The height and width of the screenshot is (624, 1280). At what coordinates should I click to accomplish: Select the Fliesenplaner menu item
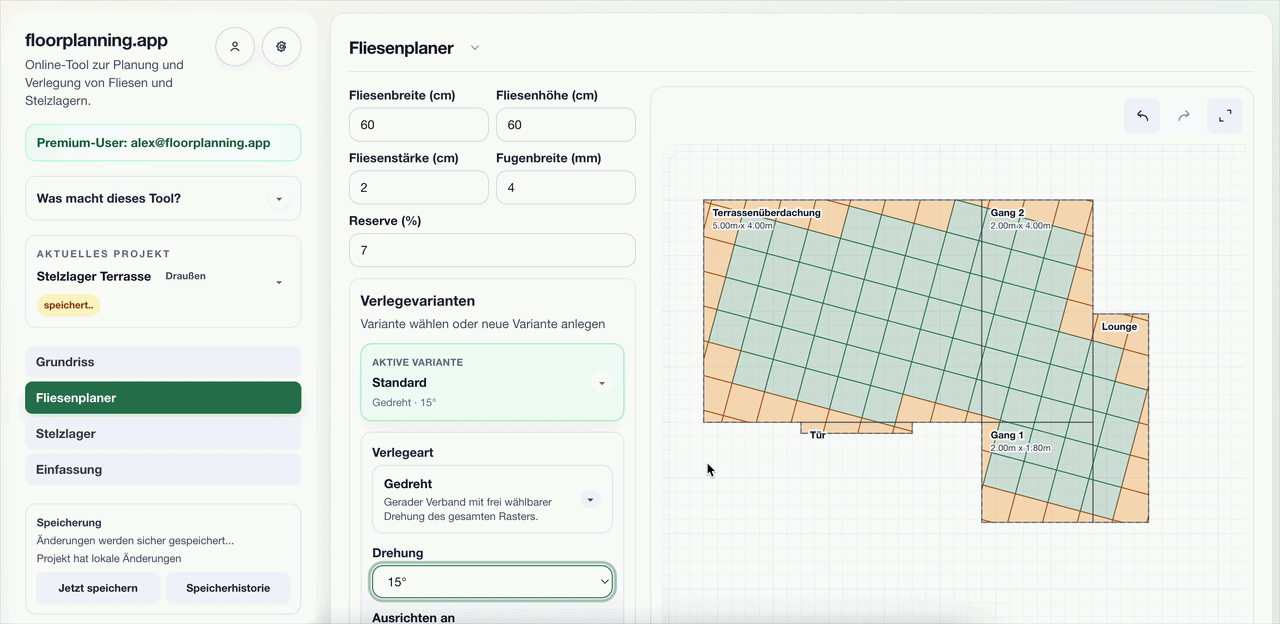coord(163,398)
